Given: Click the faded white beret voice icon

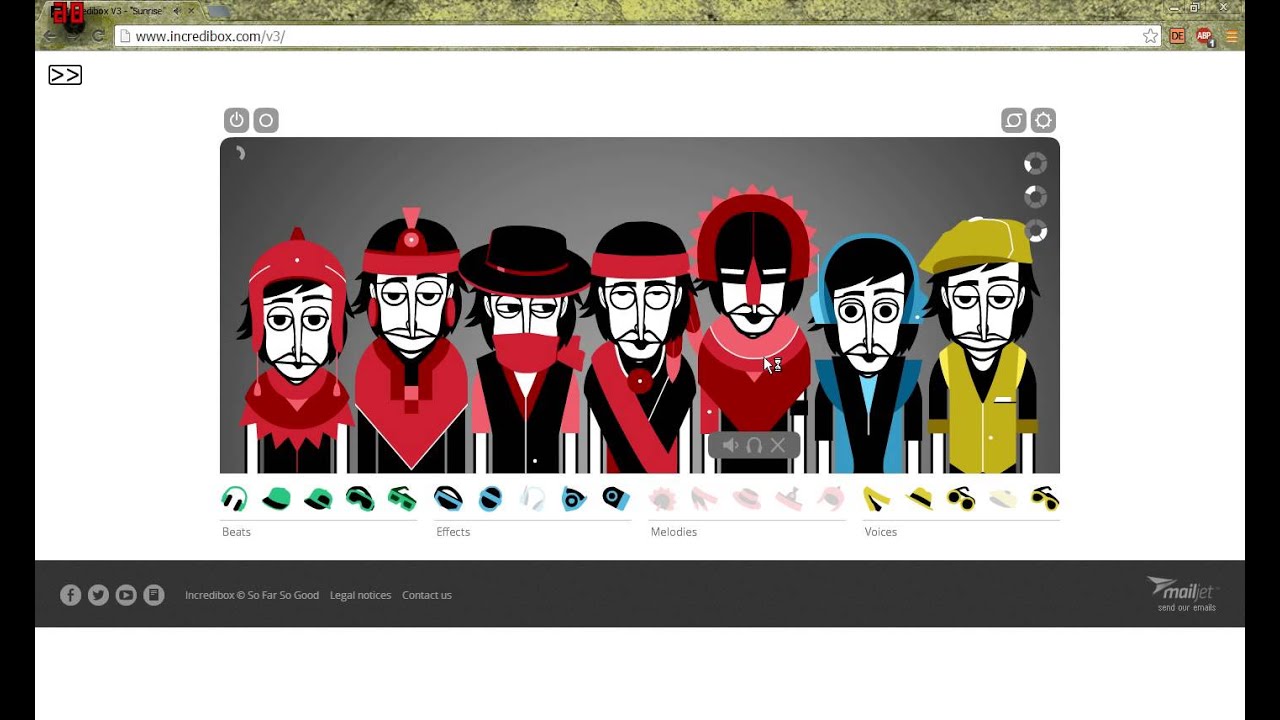Looking at the screenshot, I should point(1003,498).
